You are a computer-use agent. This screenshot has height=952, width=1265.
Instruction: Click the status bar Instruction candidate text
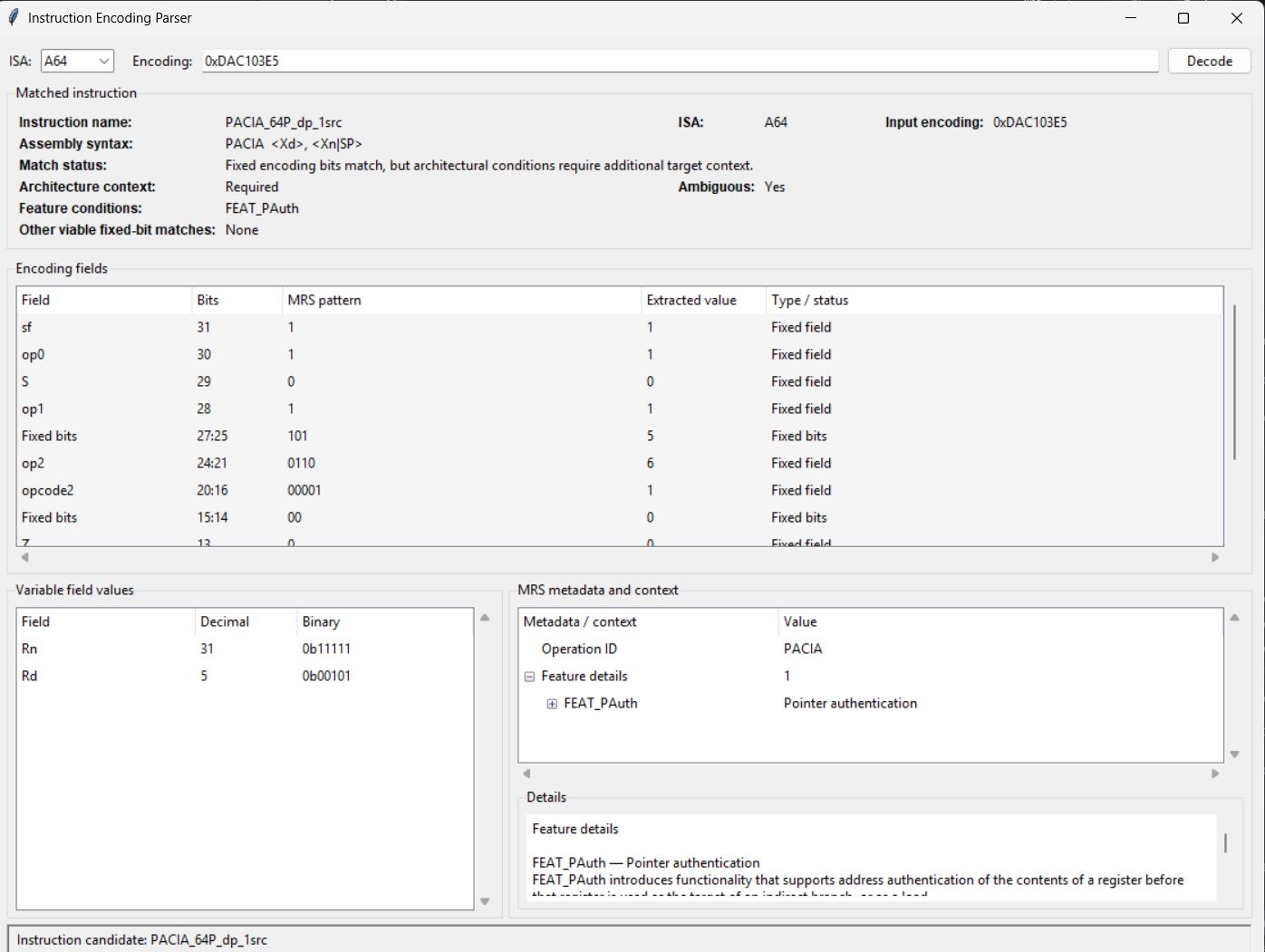point(142,939)
